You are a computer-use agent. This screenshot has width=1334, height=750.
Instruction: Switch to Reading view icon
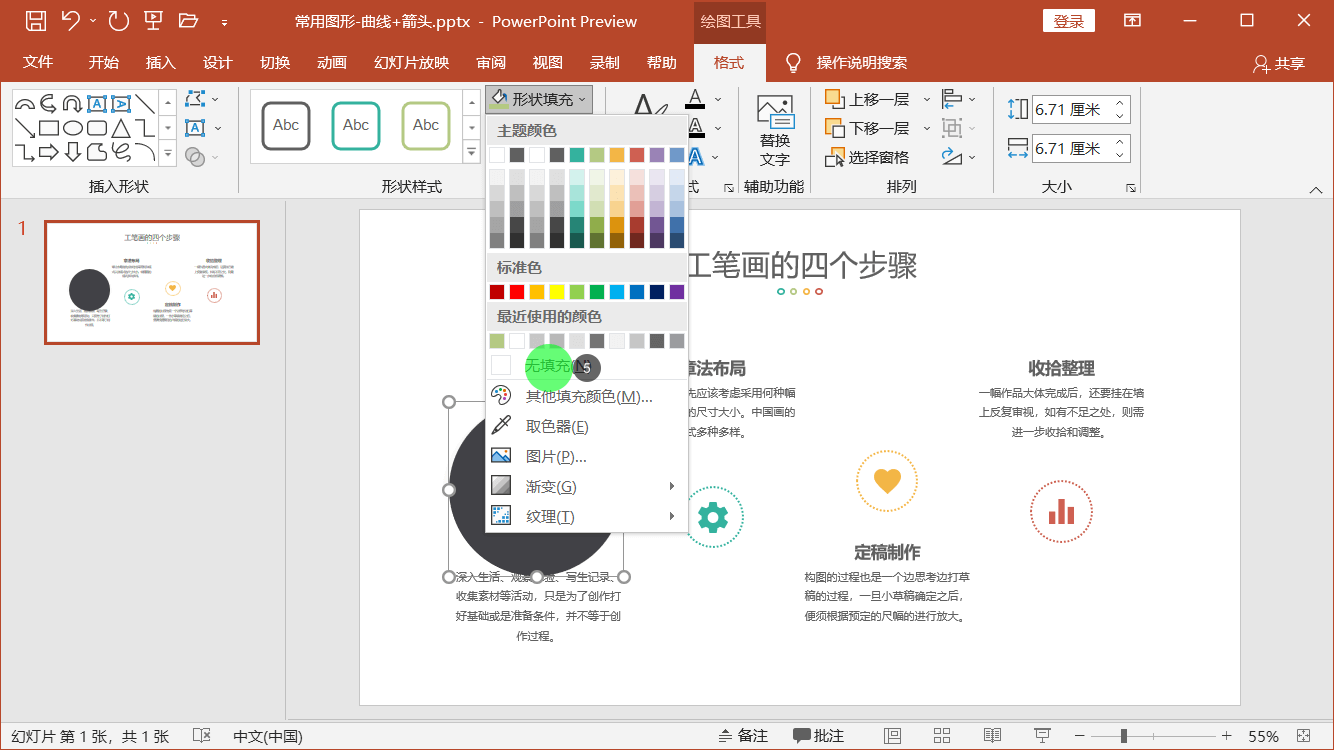[992, 736]
